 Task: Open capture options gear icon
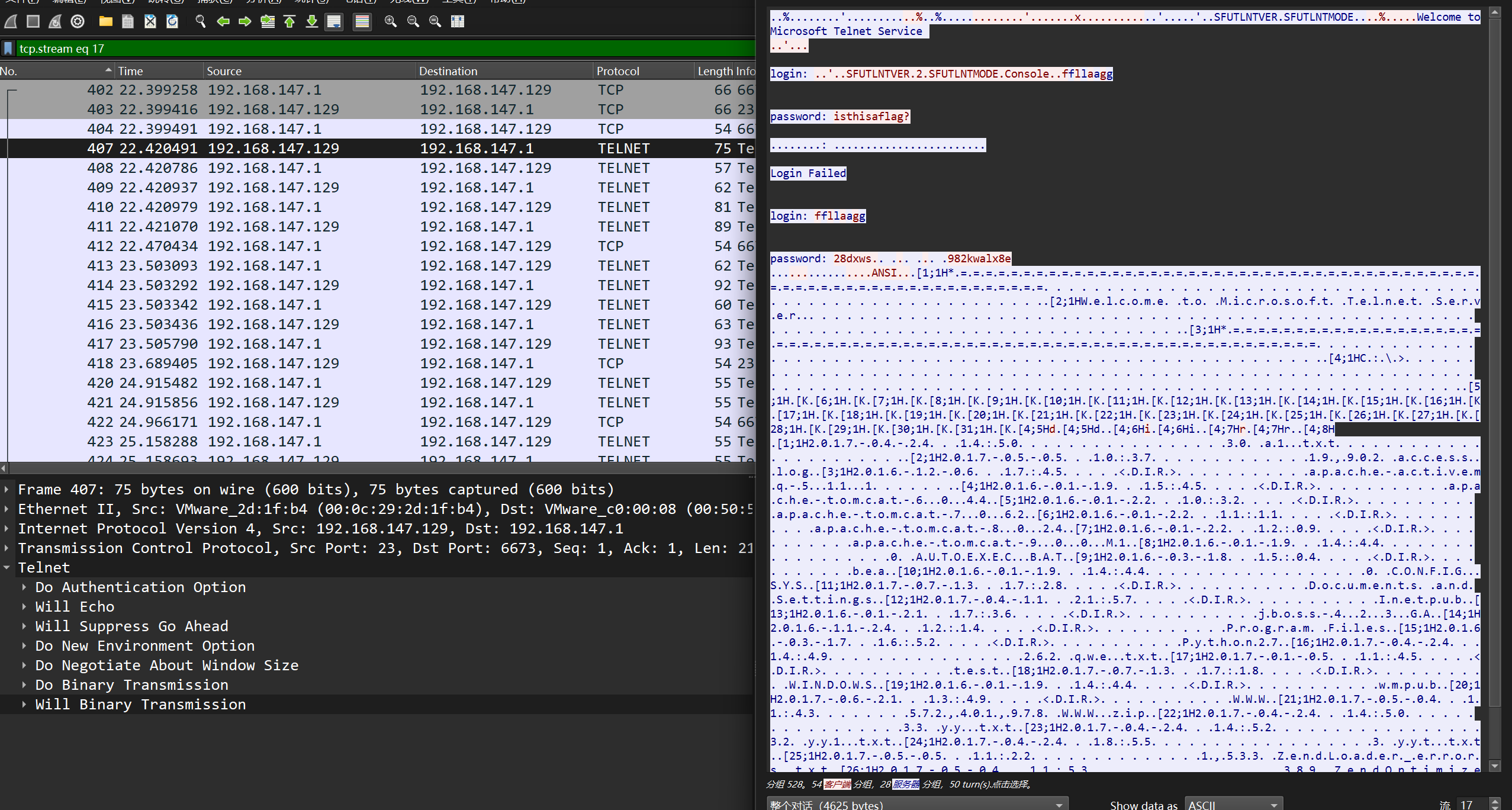pos(78,22)
